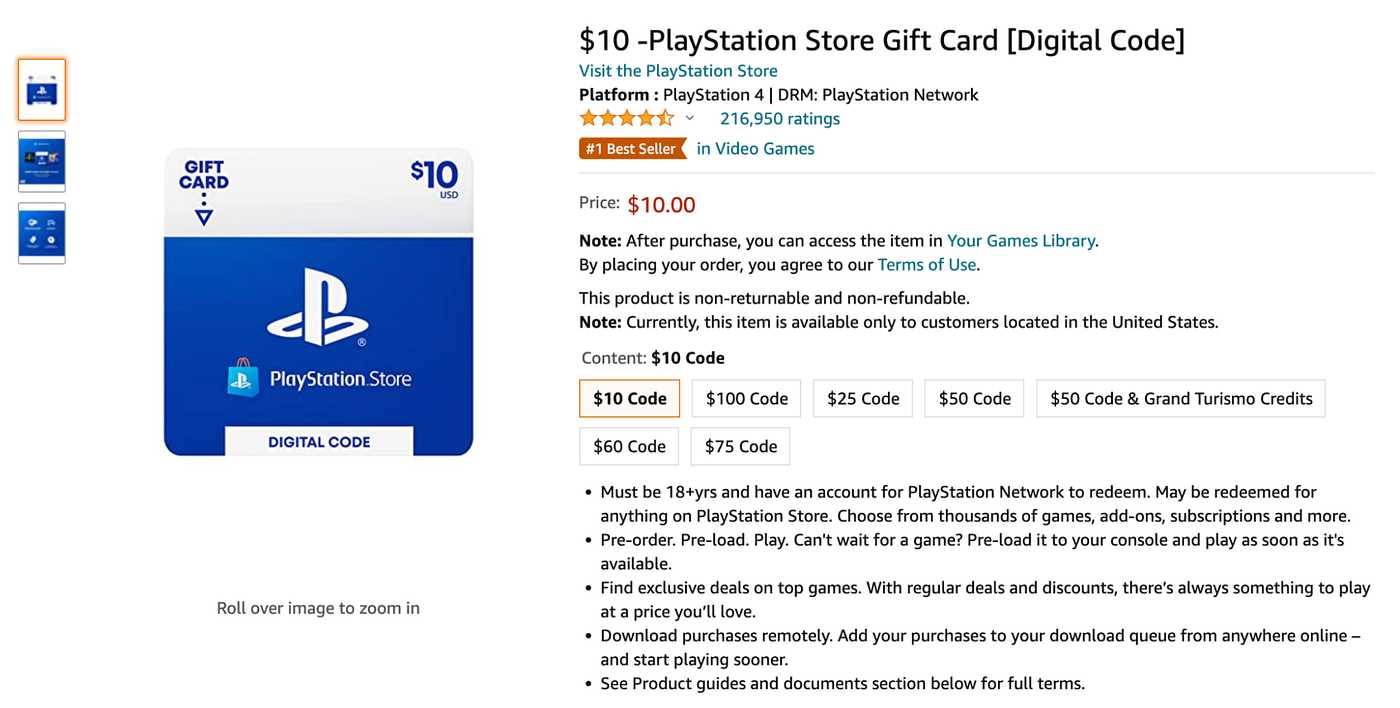1400x708 pixels.
Task: Click the star rating icons
Action: (626, 119)
